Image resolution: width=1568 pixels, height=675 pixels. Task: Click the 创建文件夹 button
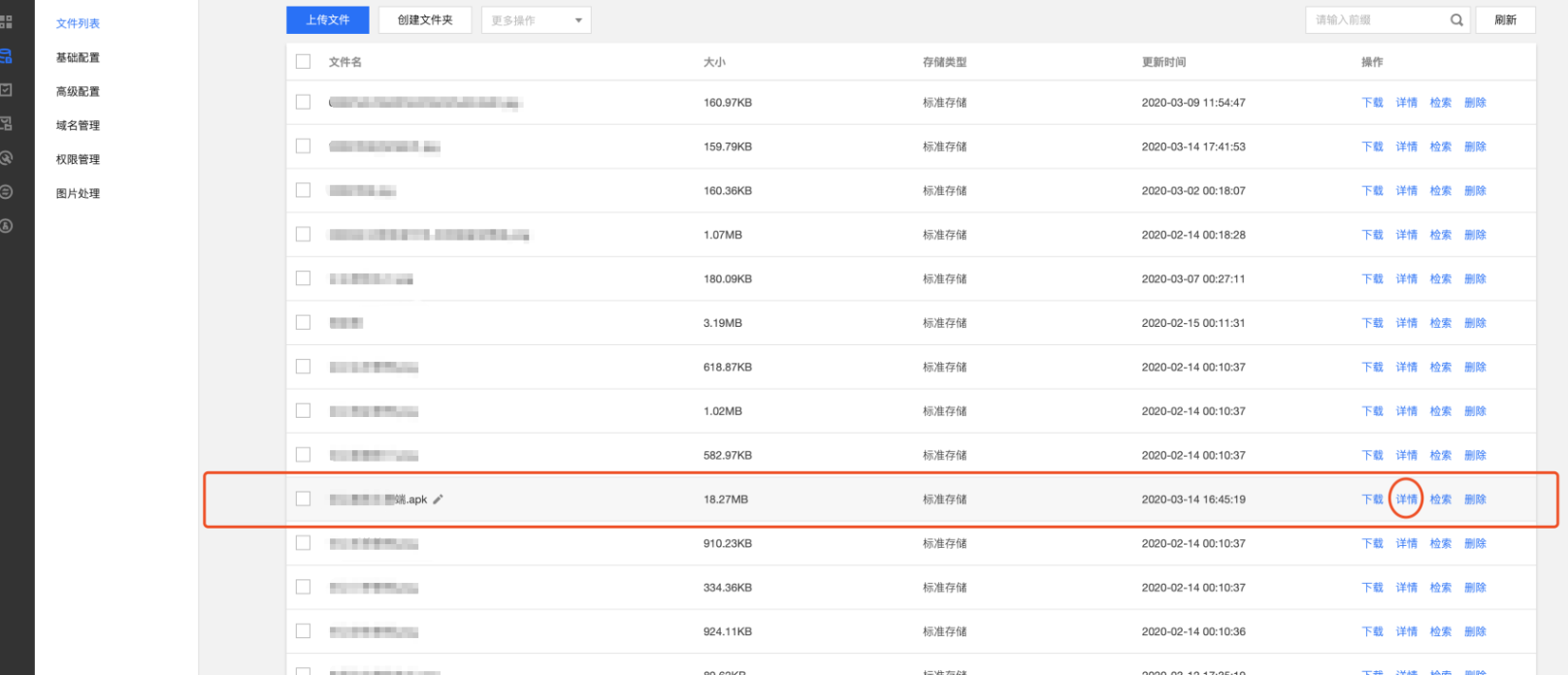425,20
